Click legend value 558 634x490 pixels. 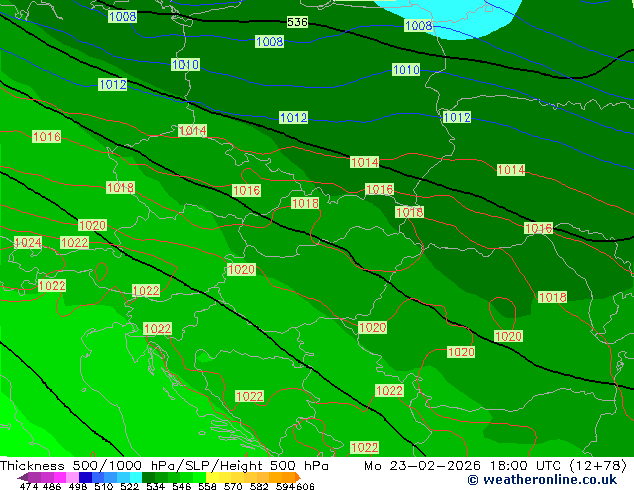(207, 486)
